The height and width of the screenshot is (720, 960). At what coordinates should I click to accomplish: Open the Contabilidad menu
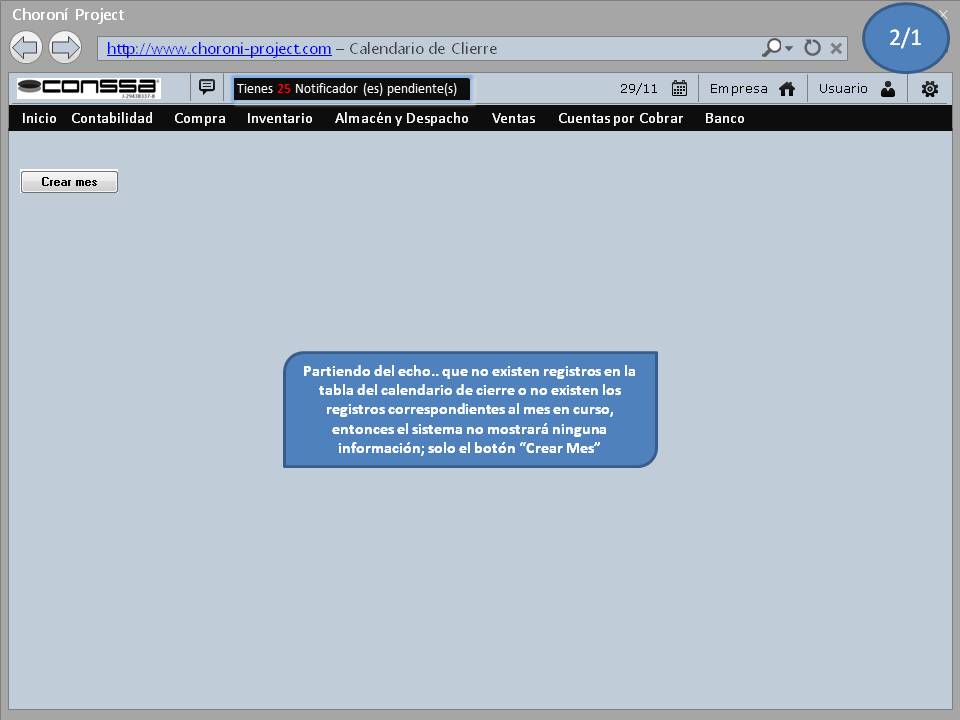pyautogui.click(x=112, y=118)
